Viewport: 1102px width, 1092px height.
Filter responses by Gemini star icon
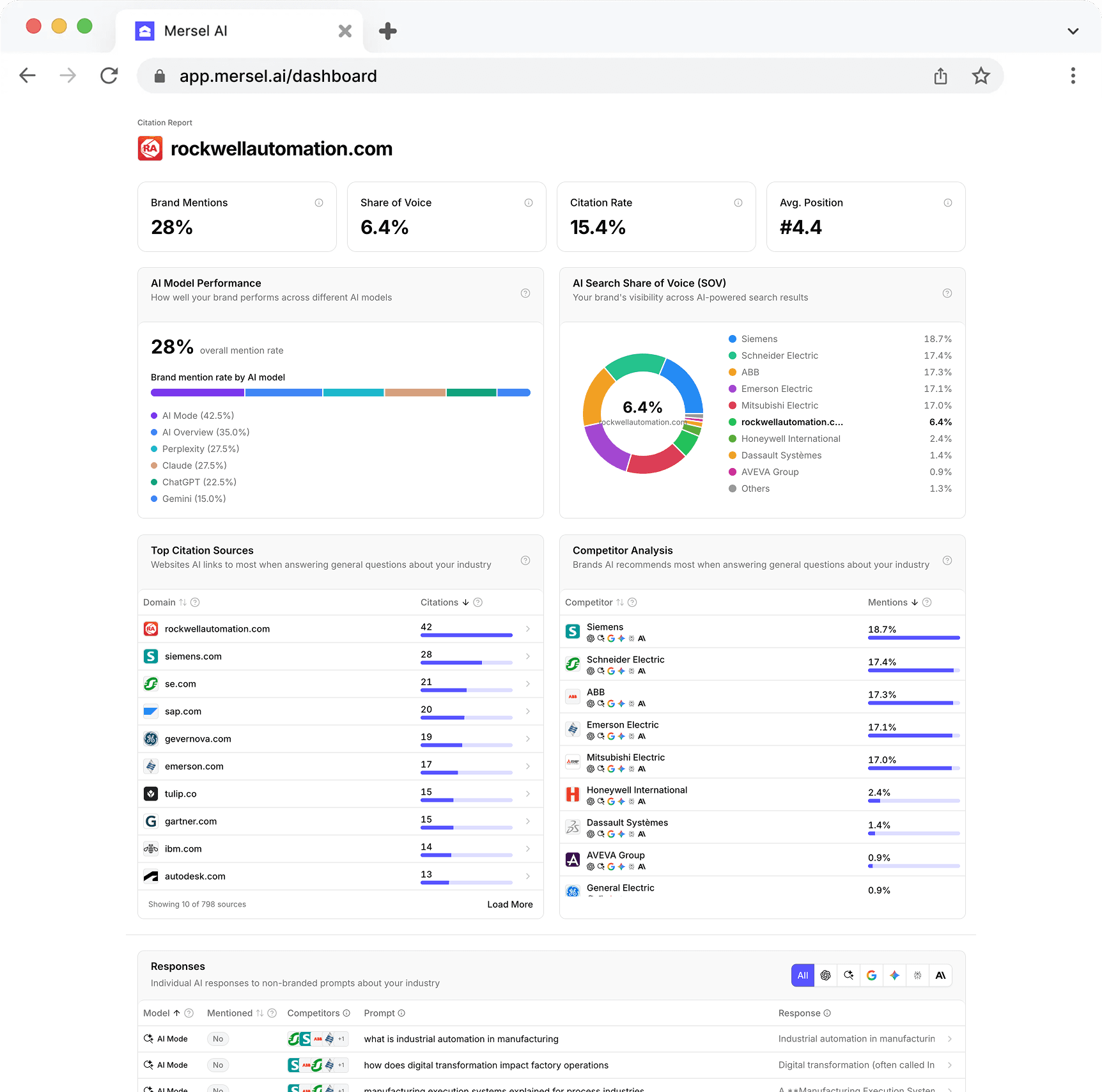tap(894, 975)
